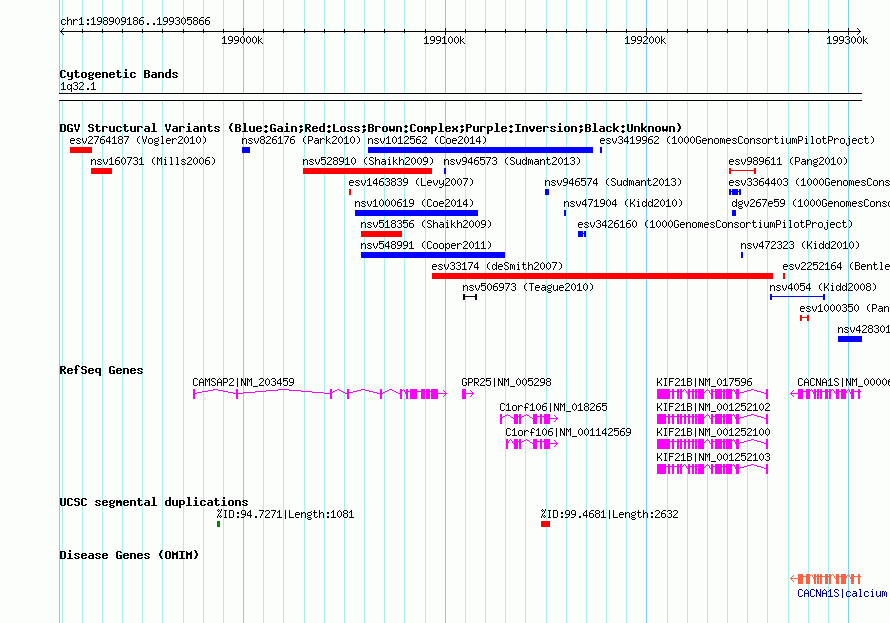Click the green segmental duplication block
The width and height of the screenshot is (890, 623).
click(x=219, y=524)
